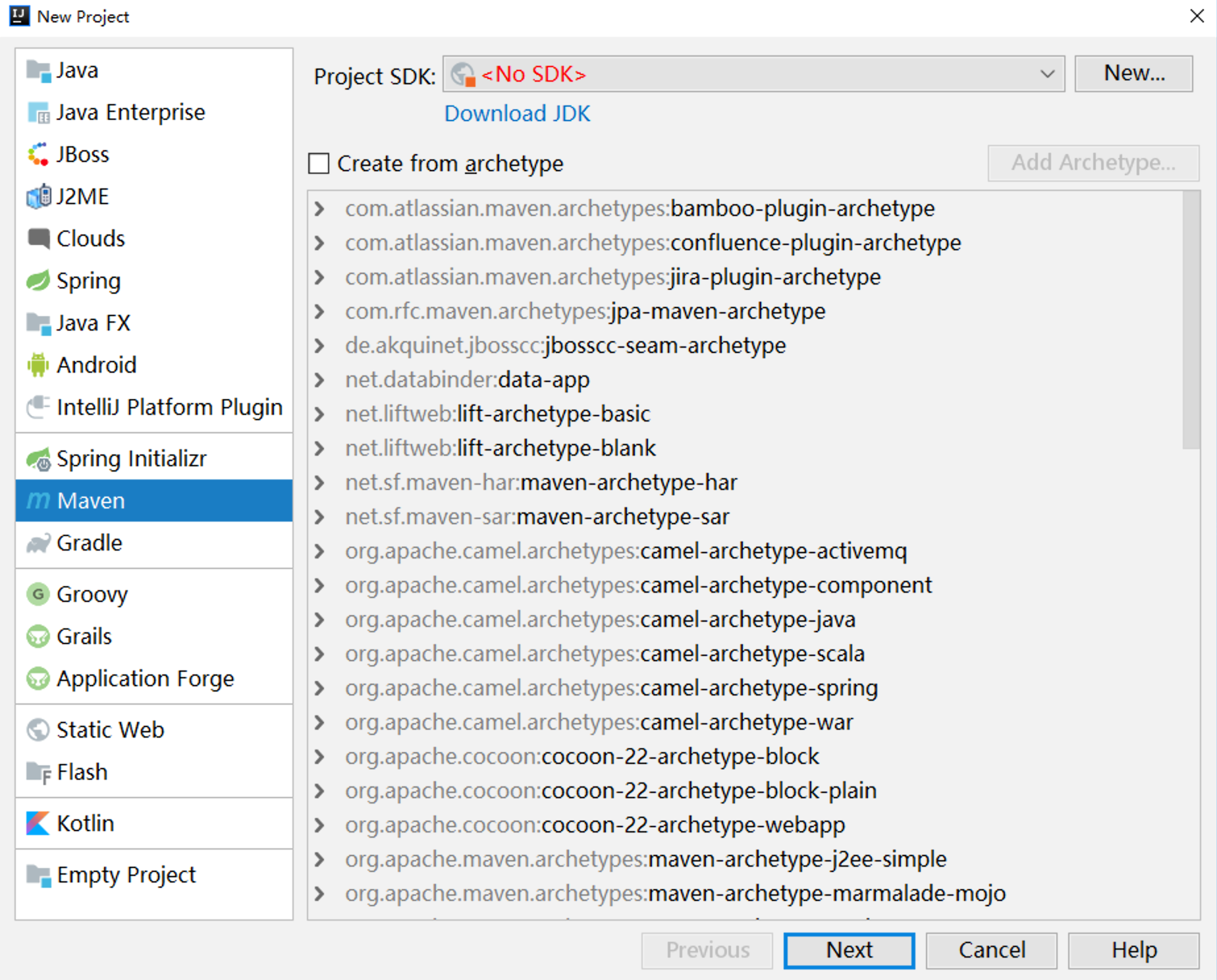
Task: Expand lift-archetype-basic node
Action: 320,414
